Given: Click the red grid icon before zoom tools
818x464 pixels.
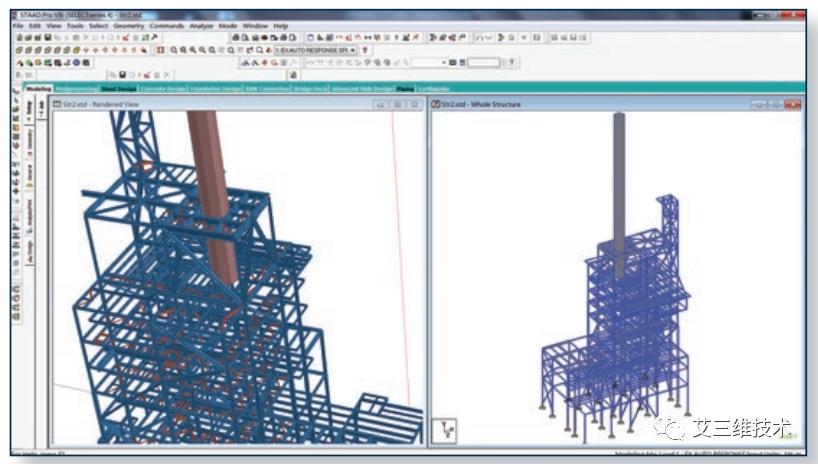Looking at the screenshot, I should click(160, 49).
